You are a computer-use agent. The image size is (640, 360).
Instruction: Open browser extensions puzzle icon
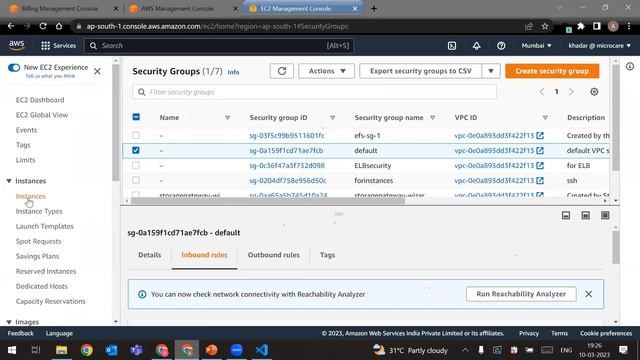point(581,26)
